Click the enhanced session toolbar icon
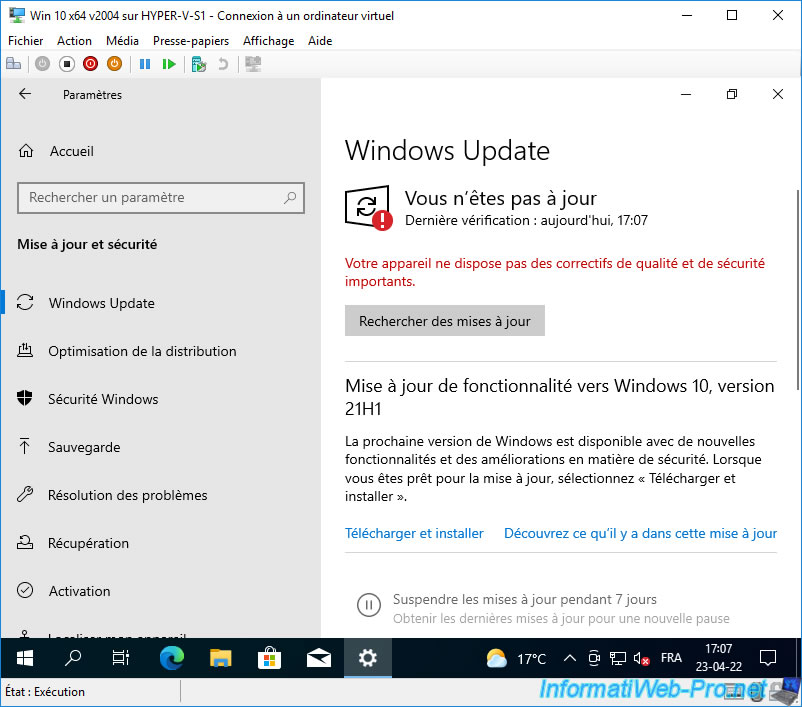The image size is (802, 707). 253,64
